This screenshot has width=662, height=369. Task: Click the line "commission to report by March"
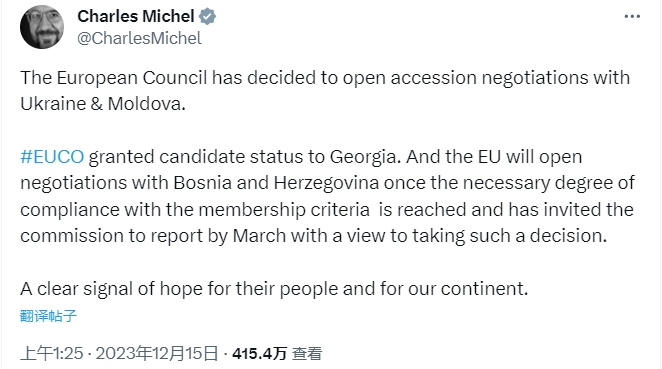pyautogui.click(x=313, y=236)
